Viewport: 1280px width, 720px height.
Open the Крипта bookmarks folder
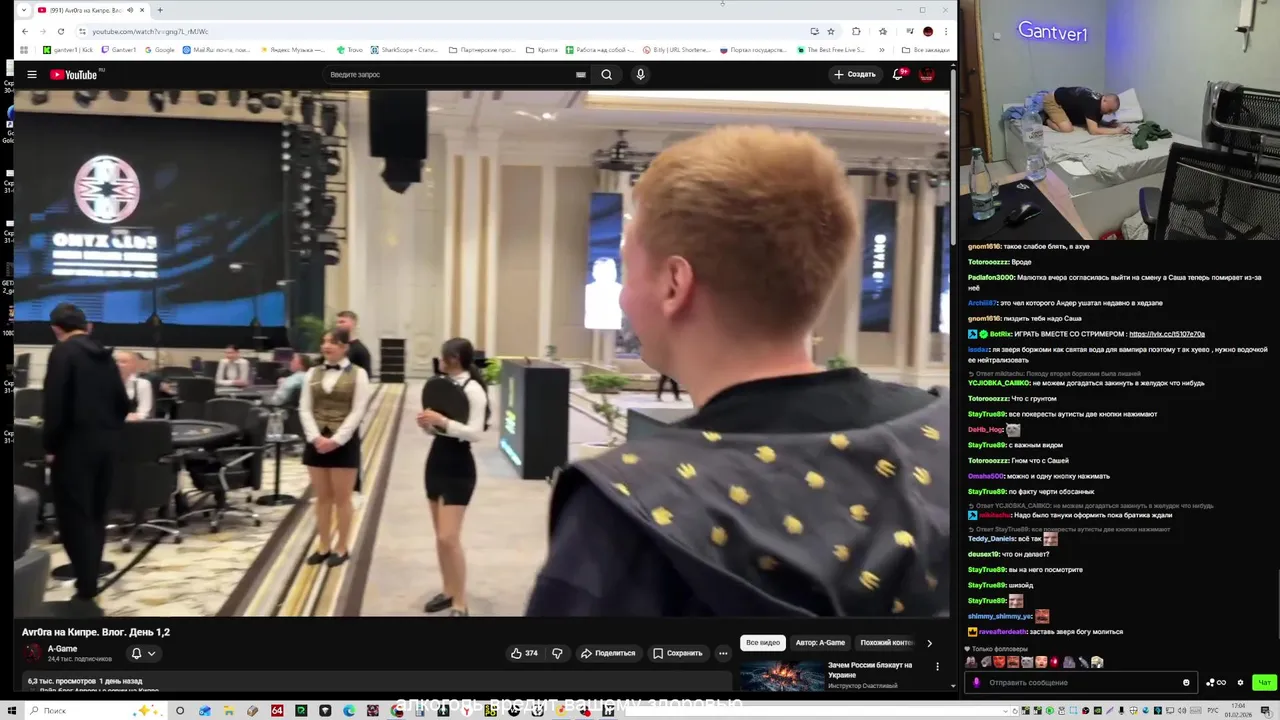[542, 49]
